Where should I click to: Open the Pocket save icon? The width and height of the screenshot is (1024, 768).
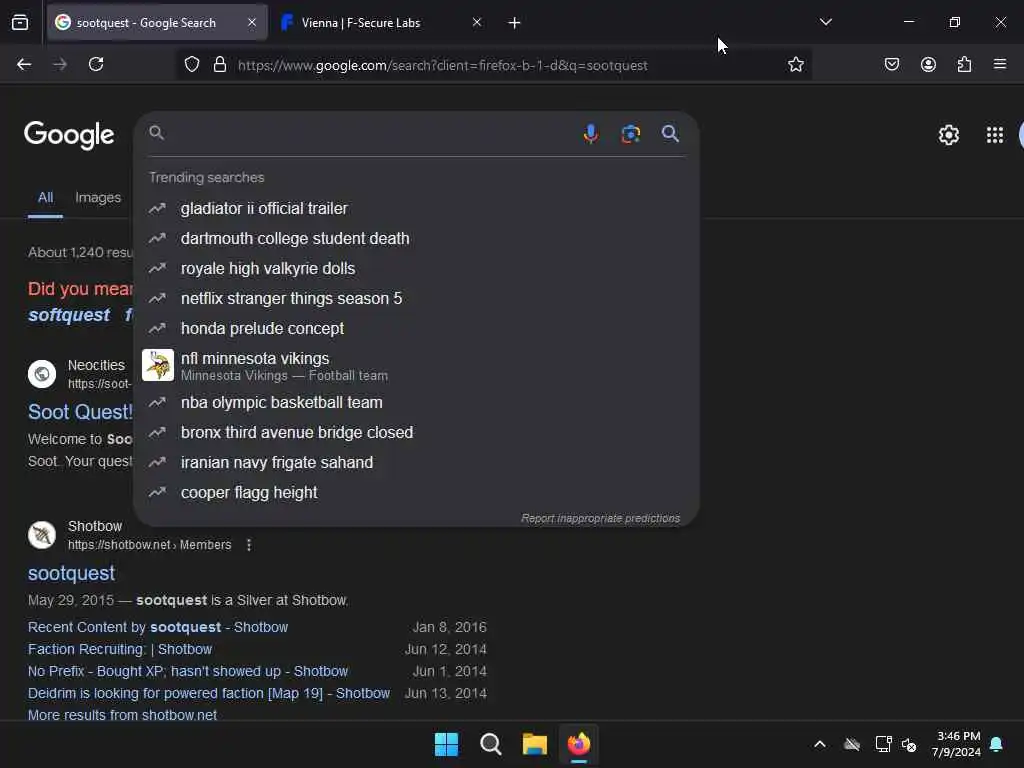point(892,64)
